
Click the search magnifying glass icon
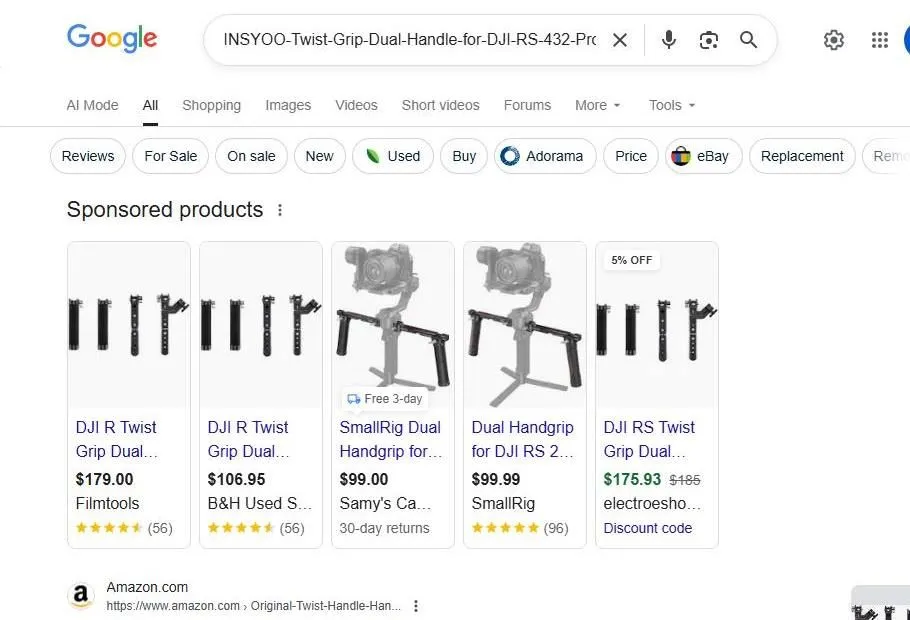748,40
